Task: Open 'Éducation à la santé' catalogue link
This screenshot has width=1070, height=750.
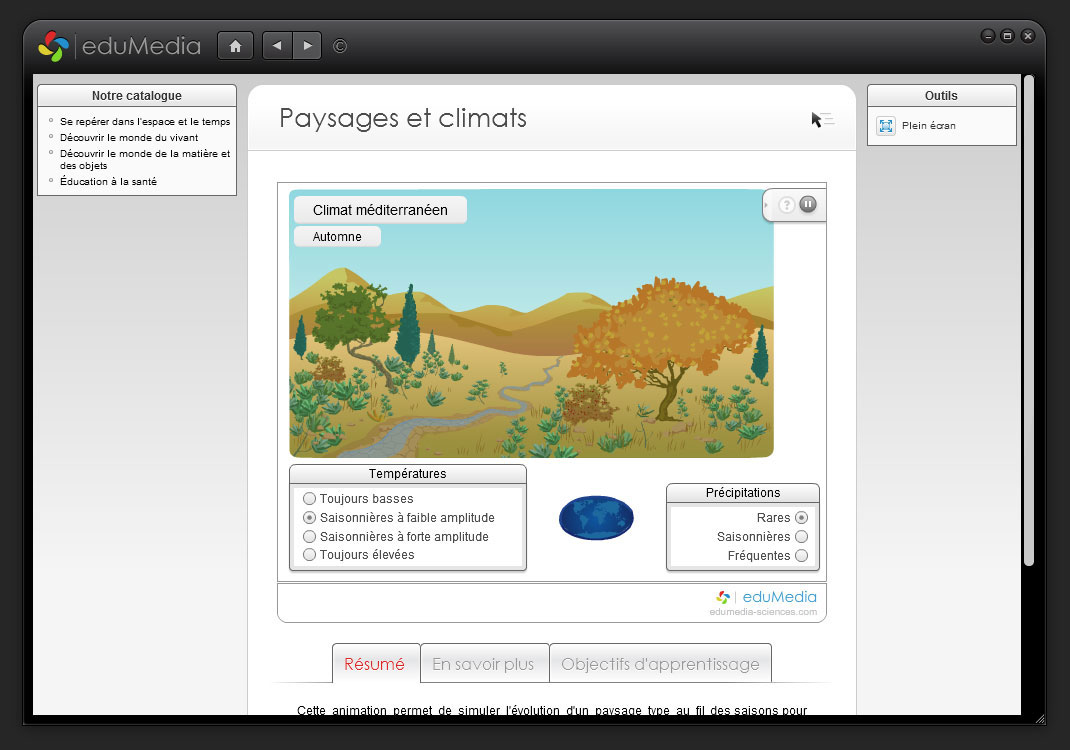Action: coord(108,182)
